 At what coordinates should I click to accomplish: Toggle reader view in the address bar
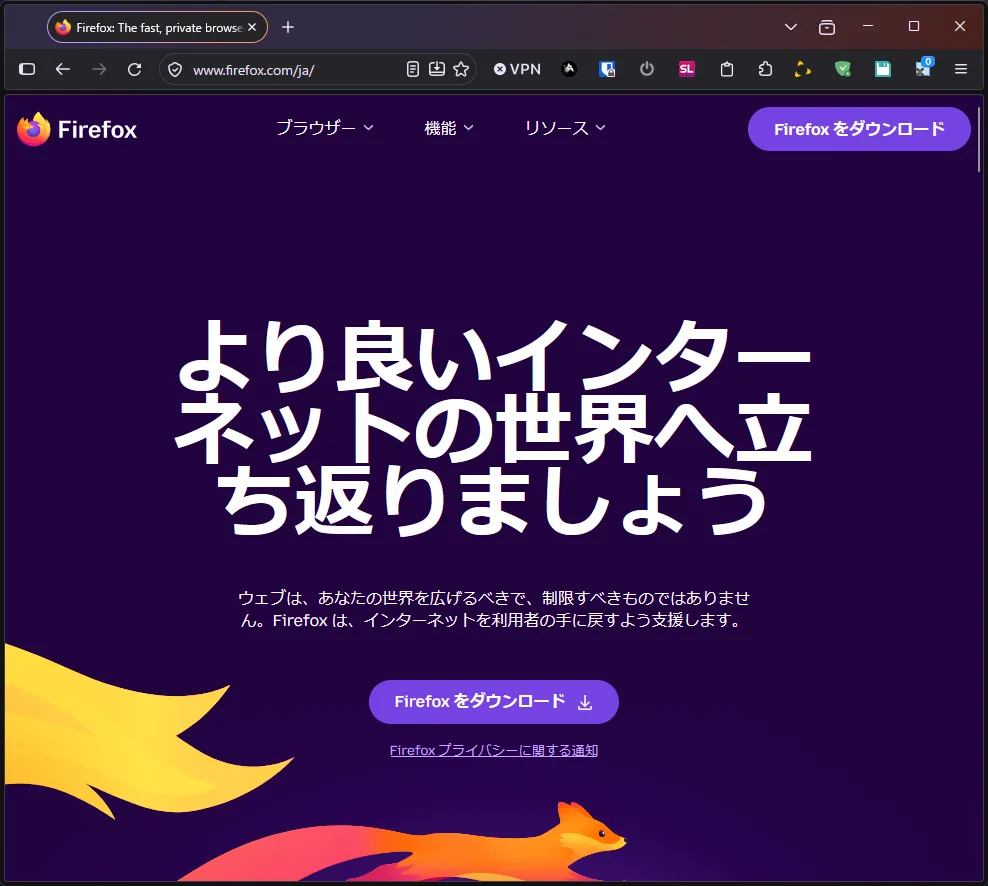click(413, 69)
